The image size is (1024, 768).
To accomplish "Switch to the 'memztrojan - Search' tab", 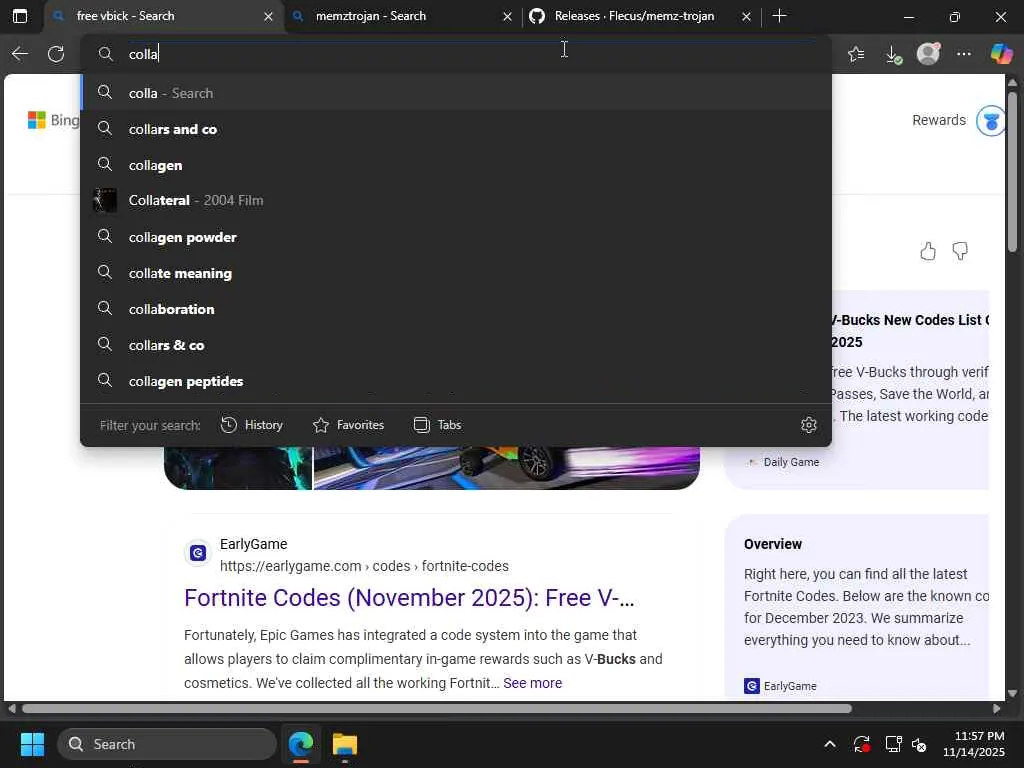I will click(403, 16).
